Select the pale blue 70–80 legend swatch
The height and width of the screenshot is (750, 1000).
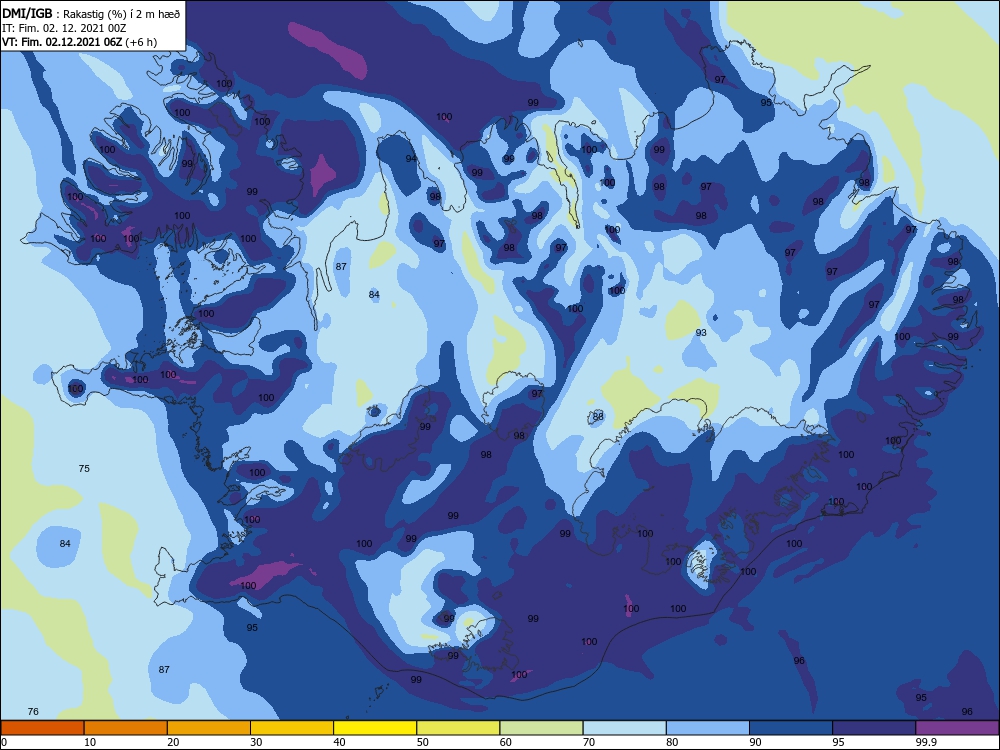(x=624, y=728)
